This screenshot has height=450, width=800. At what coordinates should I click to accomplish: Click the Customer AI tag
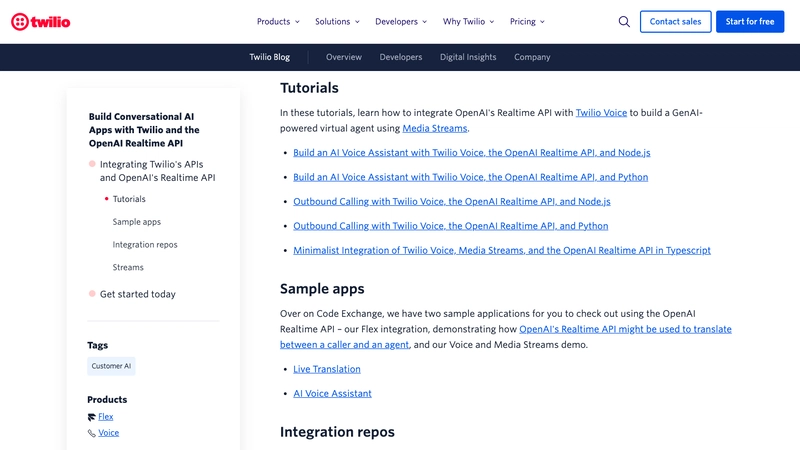[x=111, y=366]
